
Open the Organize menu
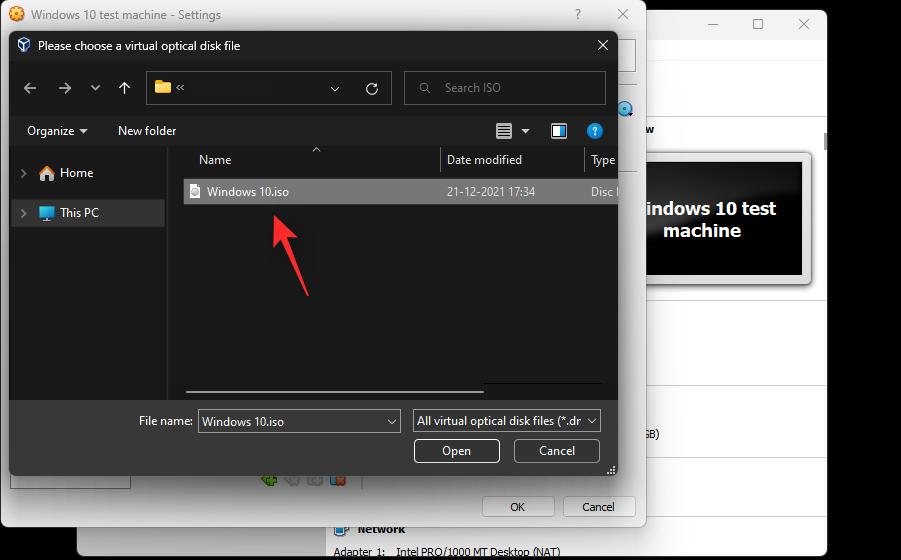click(57, 131)
